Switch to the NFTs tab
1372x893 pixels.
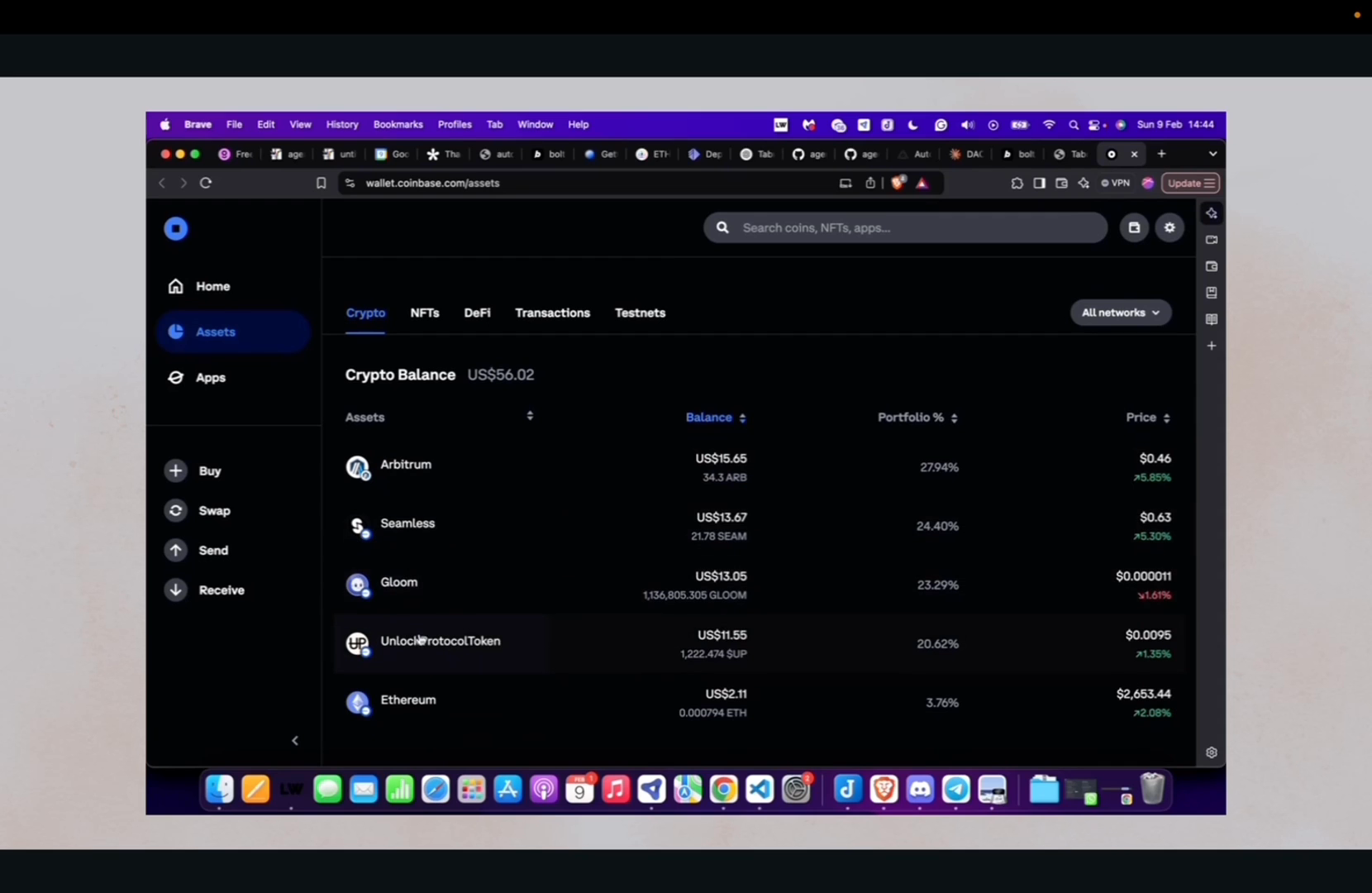[x=425, y=313]
